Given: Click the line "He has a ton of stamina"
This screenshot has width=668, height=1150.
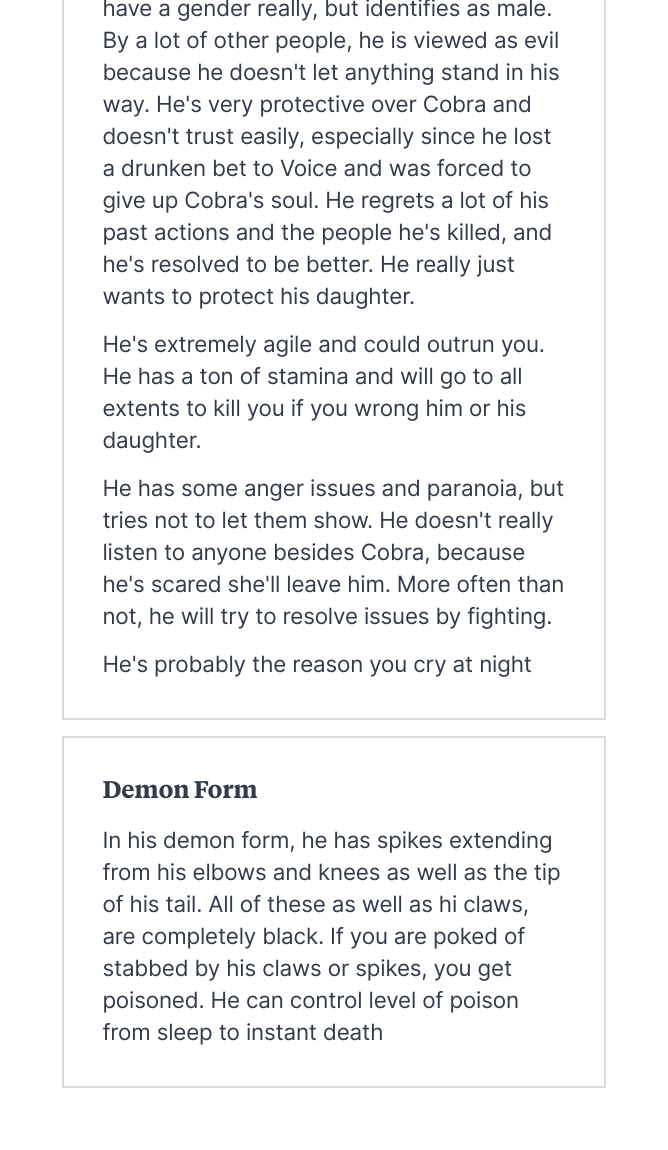Looking at the screenshot, I should coord(312,377).
